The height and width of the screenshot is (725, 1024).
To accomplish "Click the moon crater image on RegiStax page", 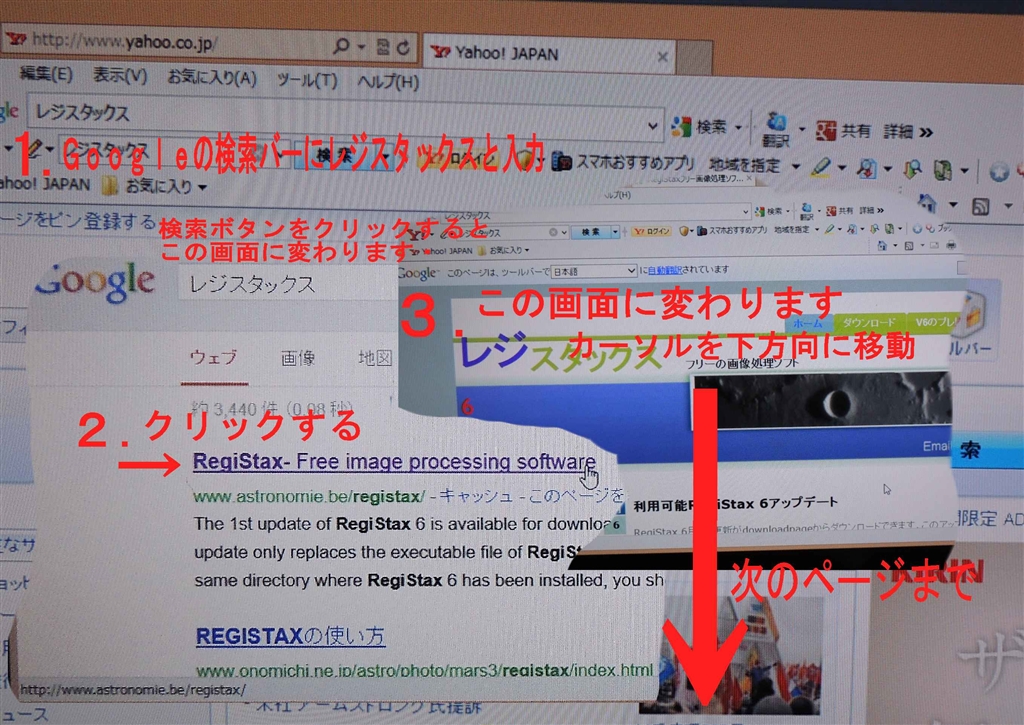I will click(822, 399).
